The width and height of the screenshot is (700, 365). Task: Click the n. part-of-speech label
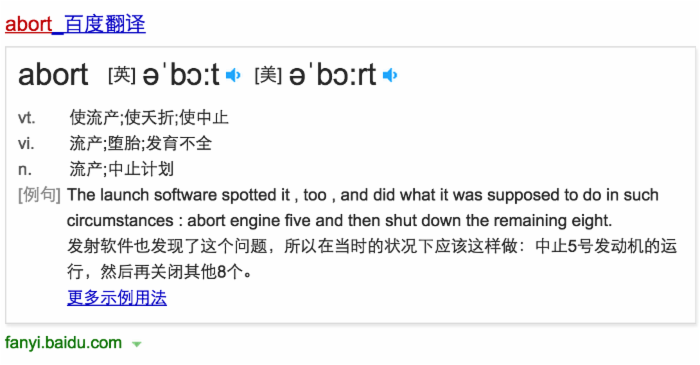click(x=25, y=170)
